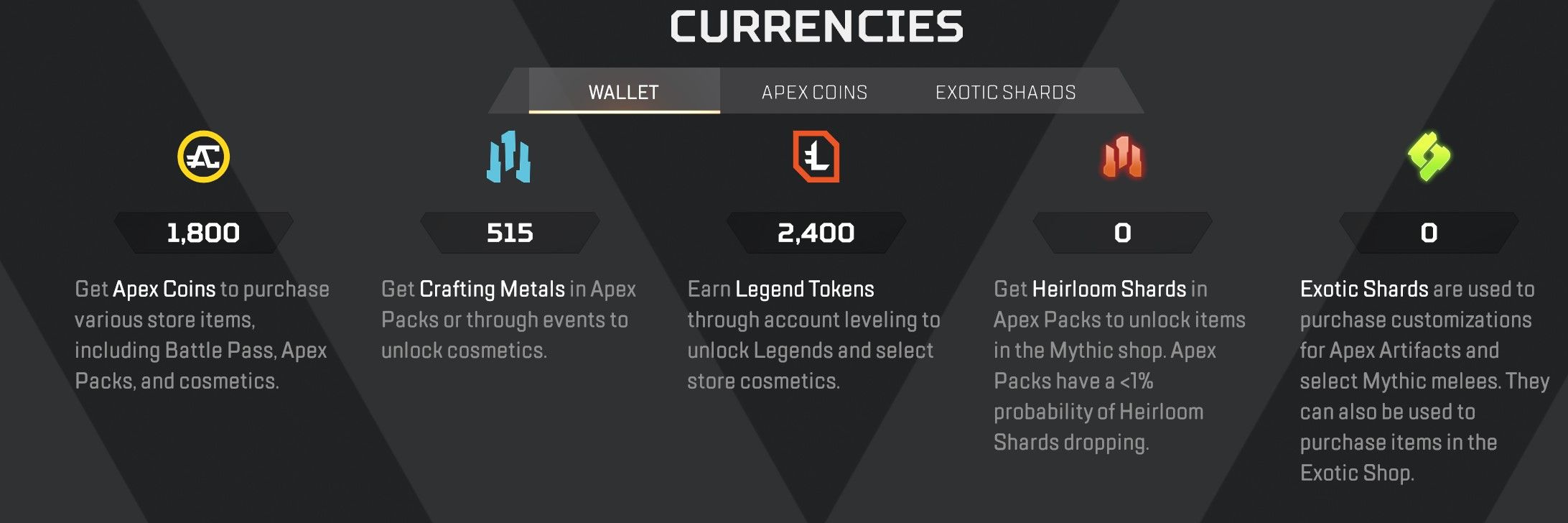This screenshot has height=523, width=1568.
Task: Click the green Exotic Shards icon
Action: pyautogui.click(x=1429, y=157)
